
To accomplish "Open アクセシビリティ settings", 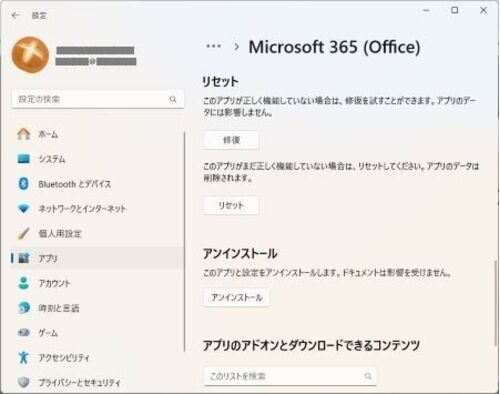I will pos(98,357).
